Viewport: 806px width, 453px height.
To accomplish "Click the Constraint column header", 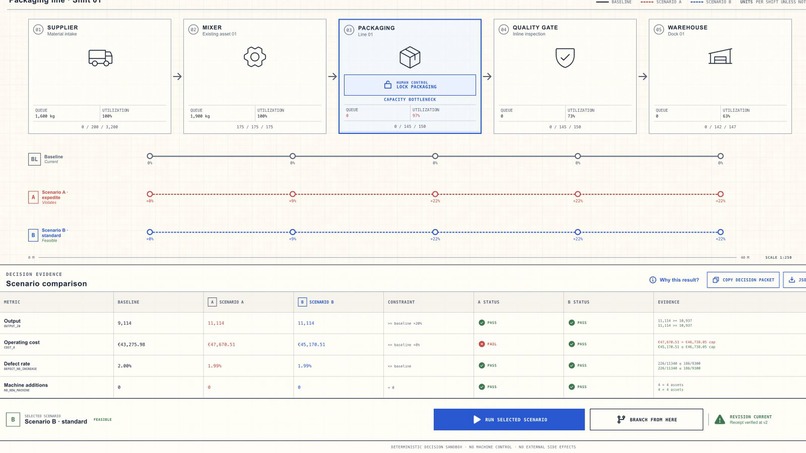I will click(x=428, y=302).
